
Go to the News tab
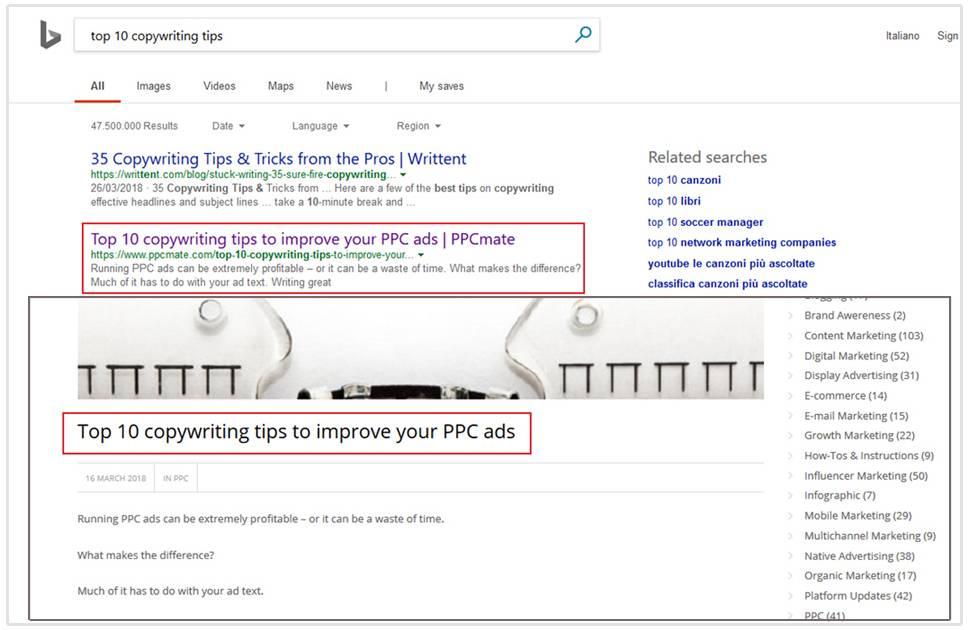(x=339, y=86)
